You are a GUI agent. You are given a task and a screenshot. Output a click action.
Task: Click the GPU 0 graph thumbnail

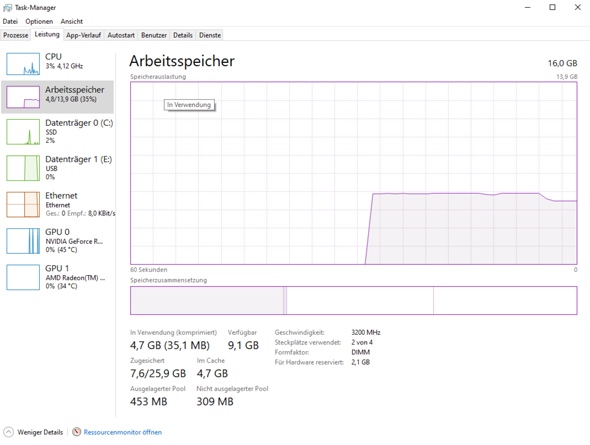23,241
